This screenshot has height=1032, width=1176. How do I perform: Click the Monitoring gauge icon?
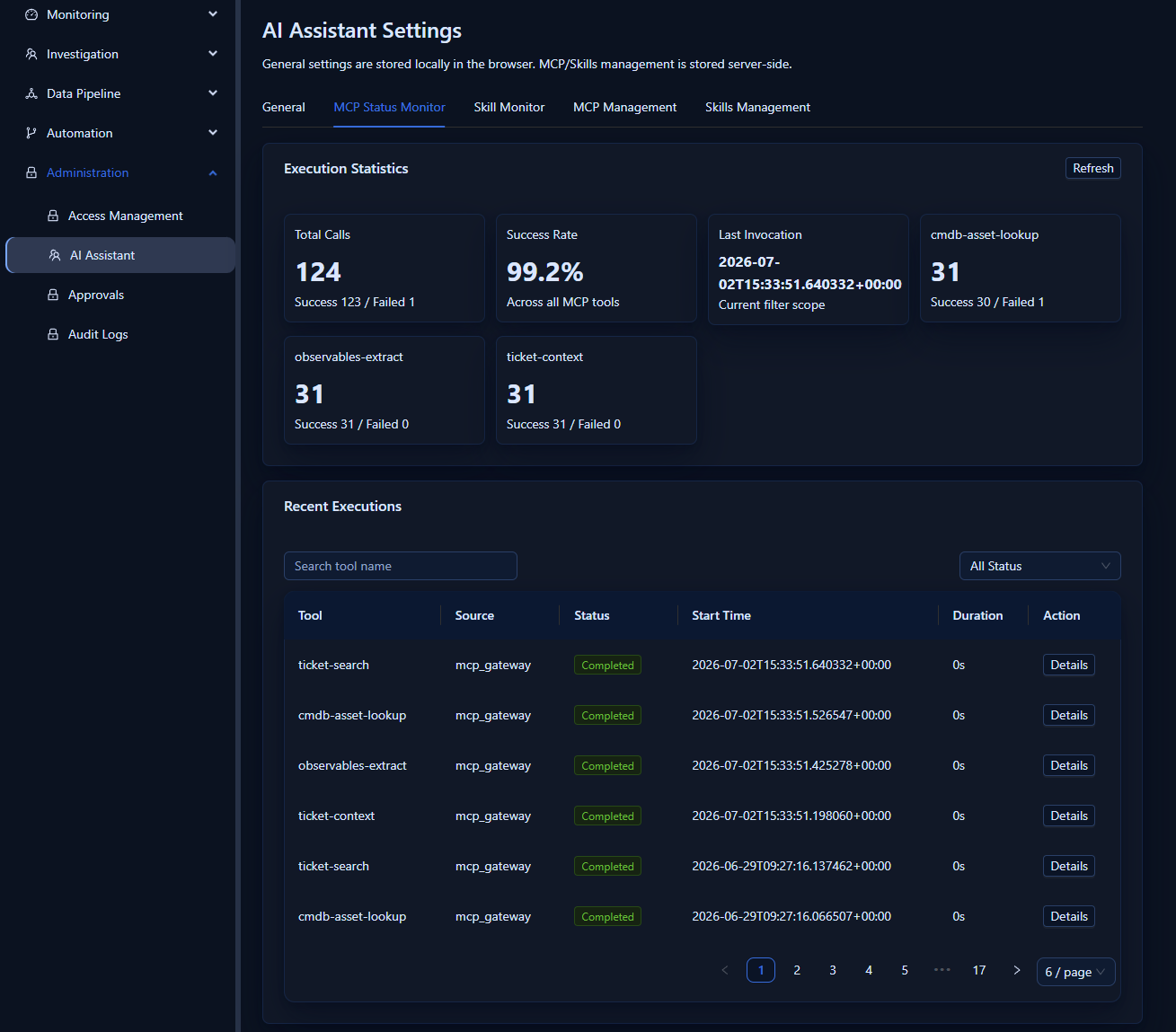31,14
